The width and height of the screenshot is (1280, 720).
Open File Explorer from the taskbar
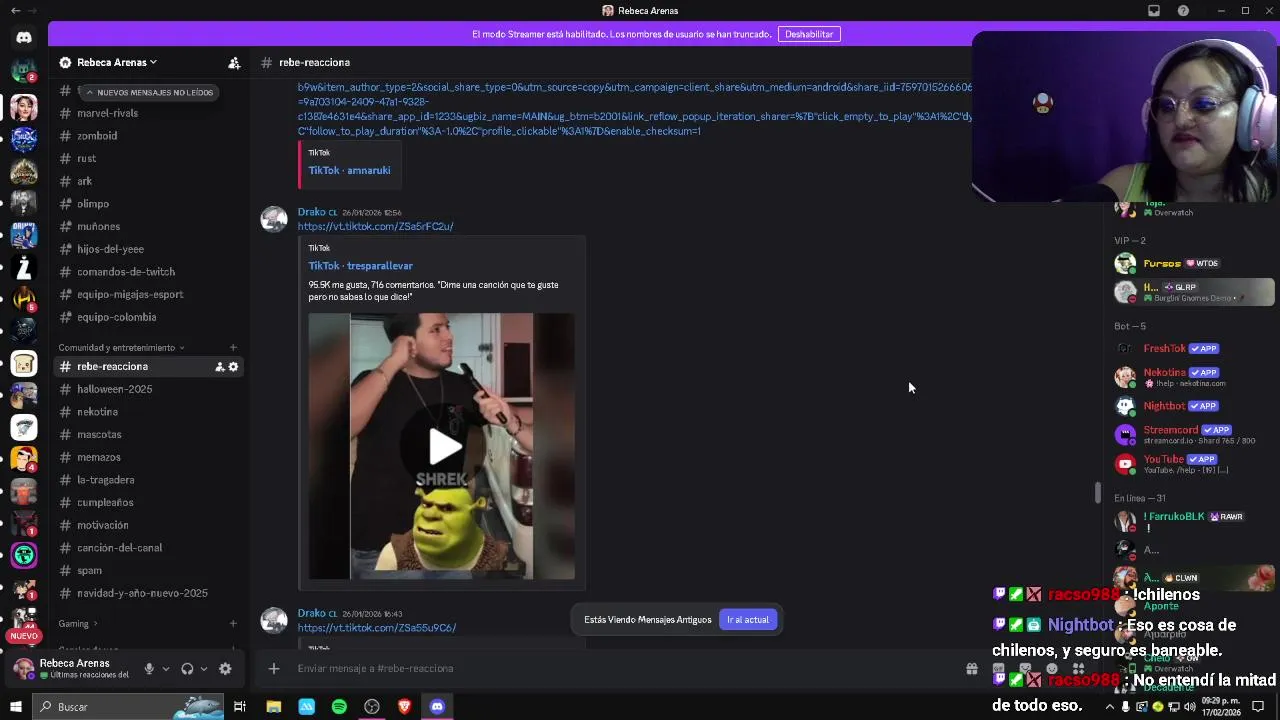274,707
